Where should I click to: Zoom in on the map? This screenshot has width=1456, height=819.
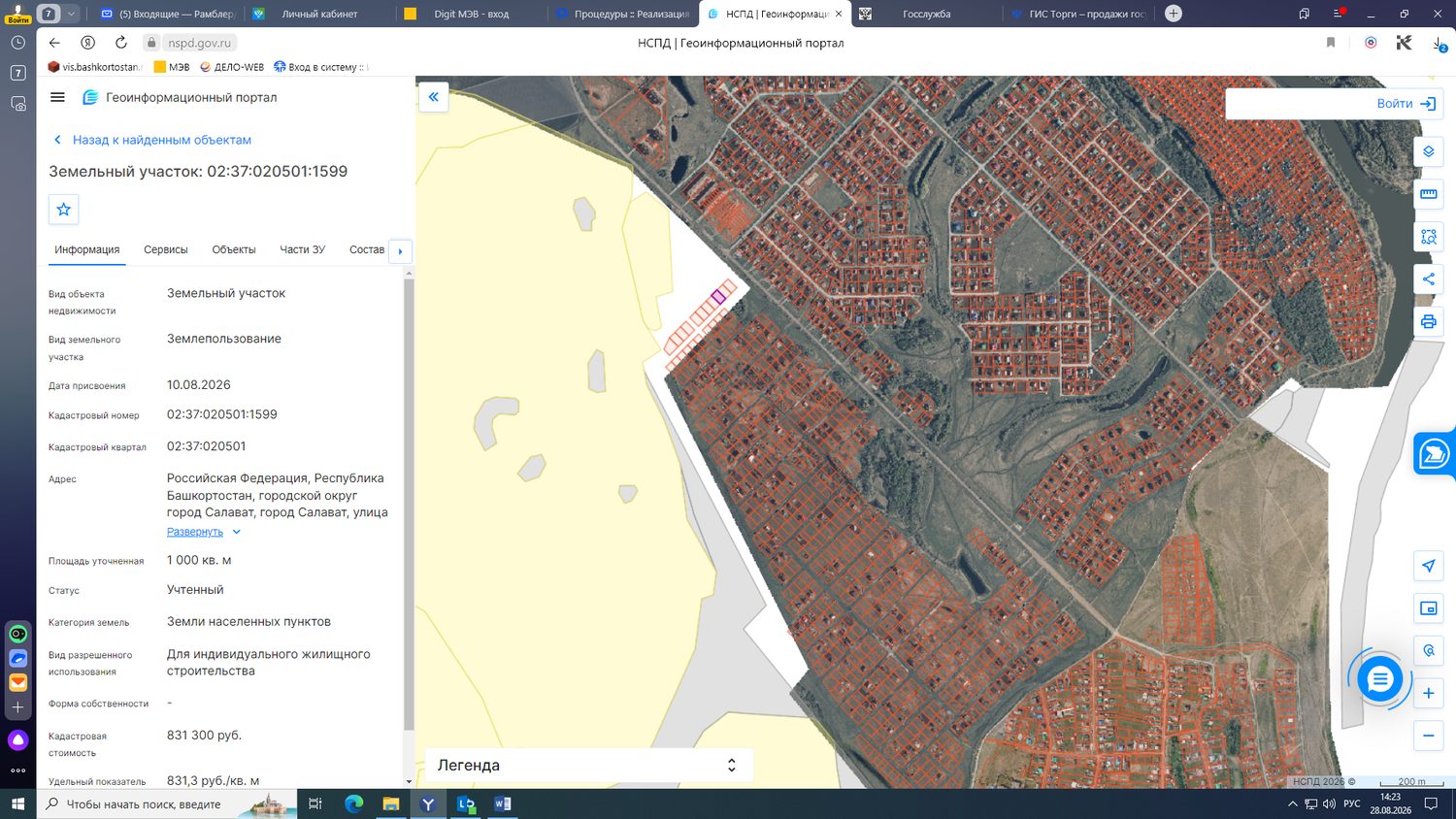1428,693
